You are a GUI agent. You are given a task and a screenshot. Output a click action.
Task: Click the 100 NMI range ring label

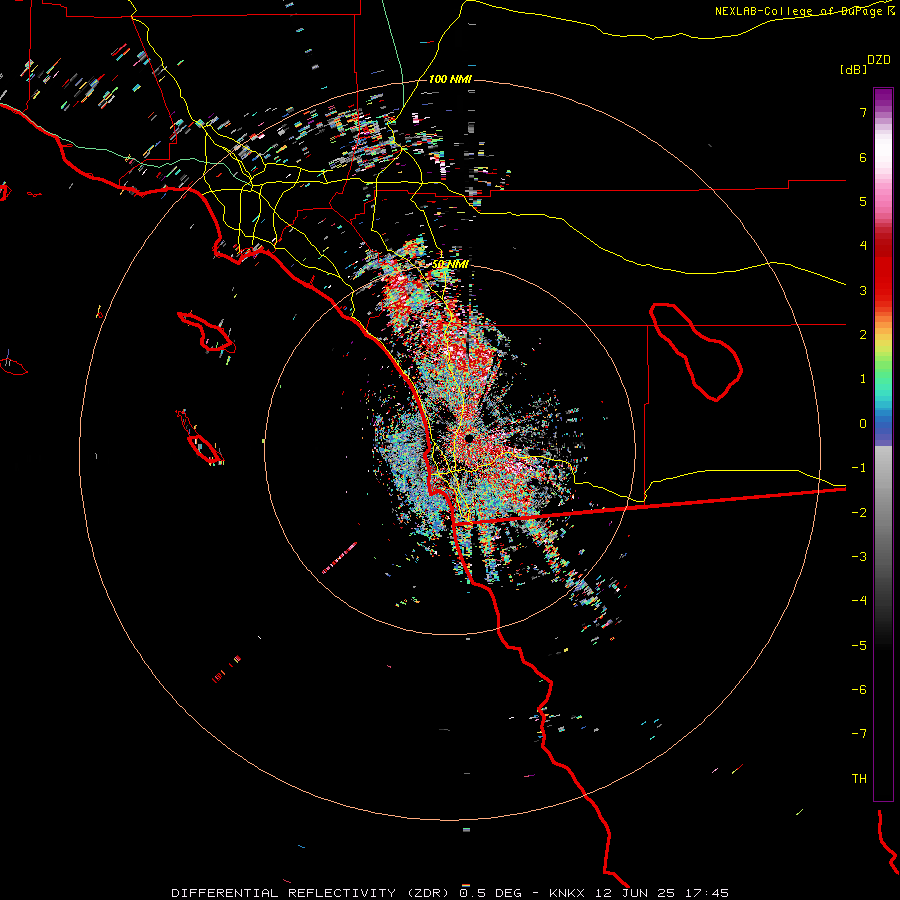pos(450,79)
